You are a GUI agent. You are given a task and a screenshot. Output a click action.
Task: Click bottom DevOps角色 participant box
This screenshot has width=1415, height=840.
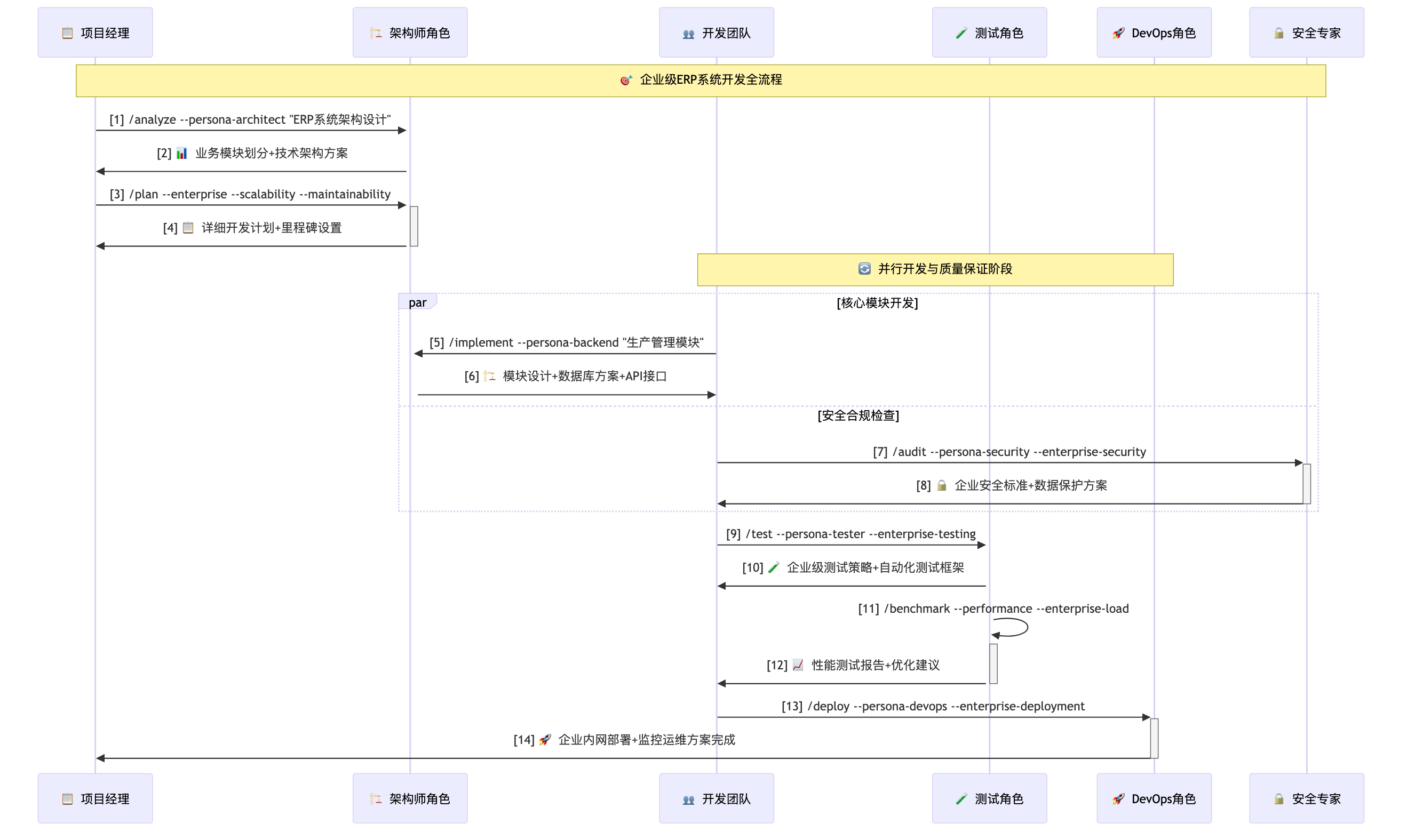point(1154,799)
